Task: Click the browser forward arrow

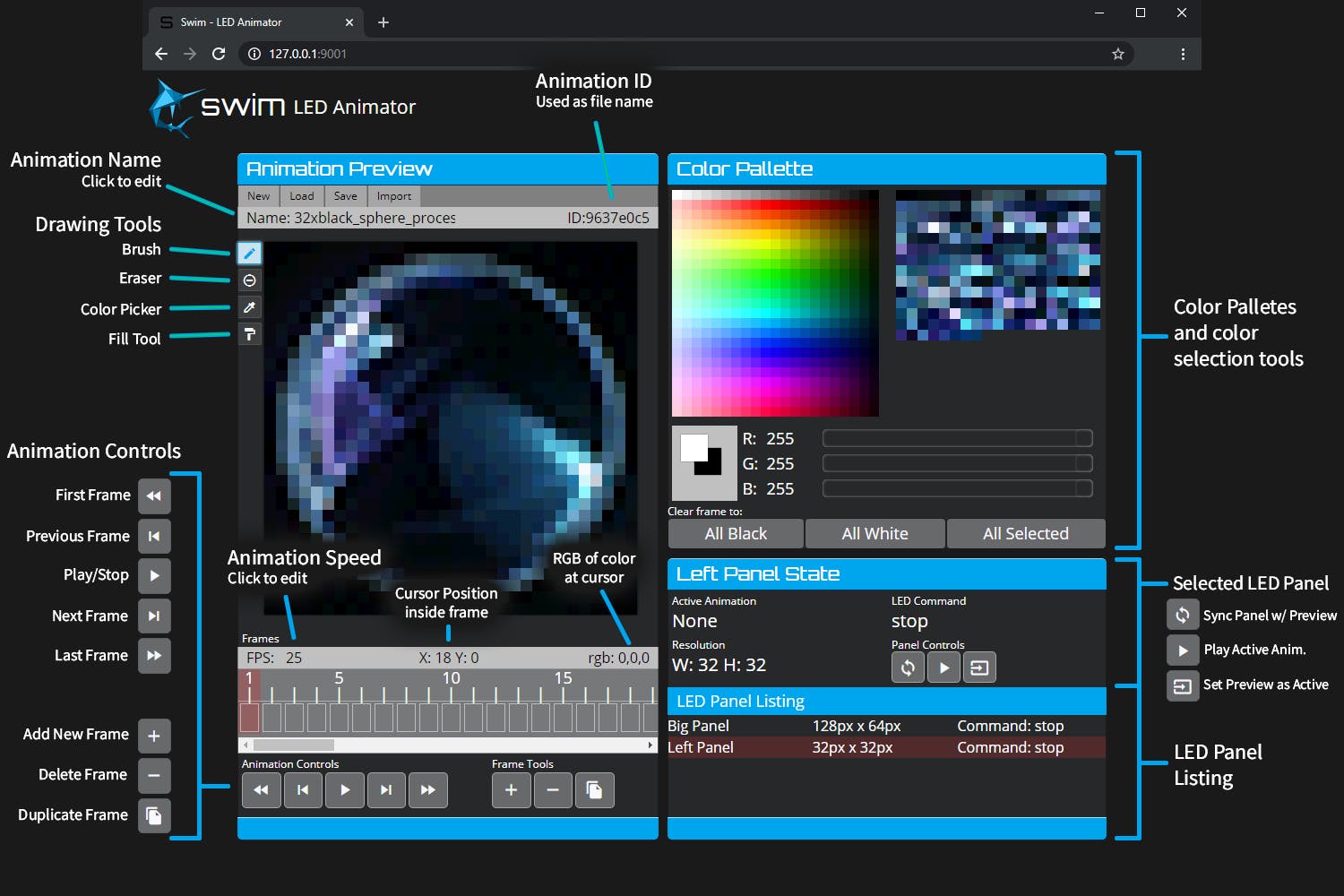Action: pos(190,54)
